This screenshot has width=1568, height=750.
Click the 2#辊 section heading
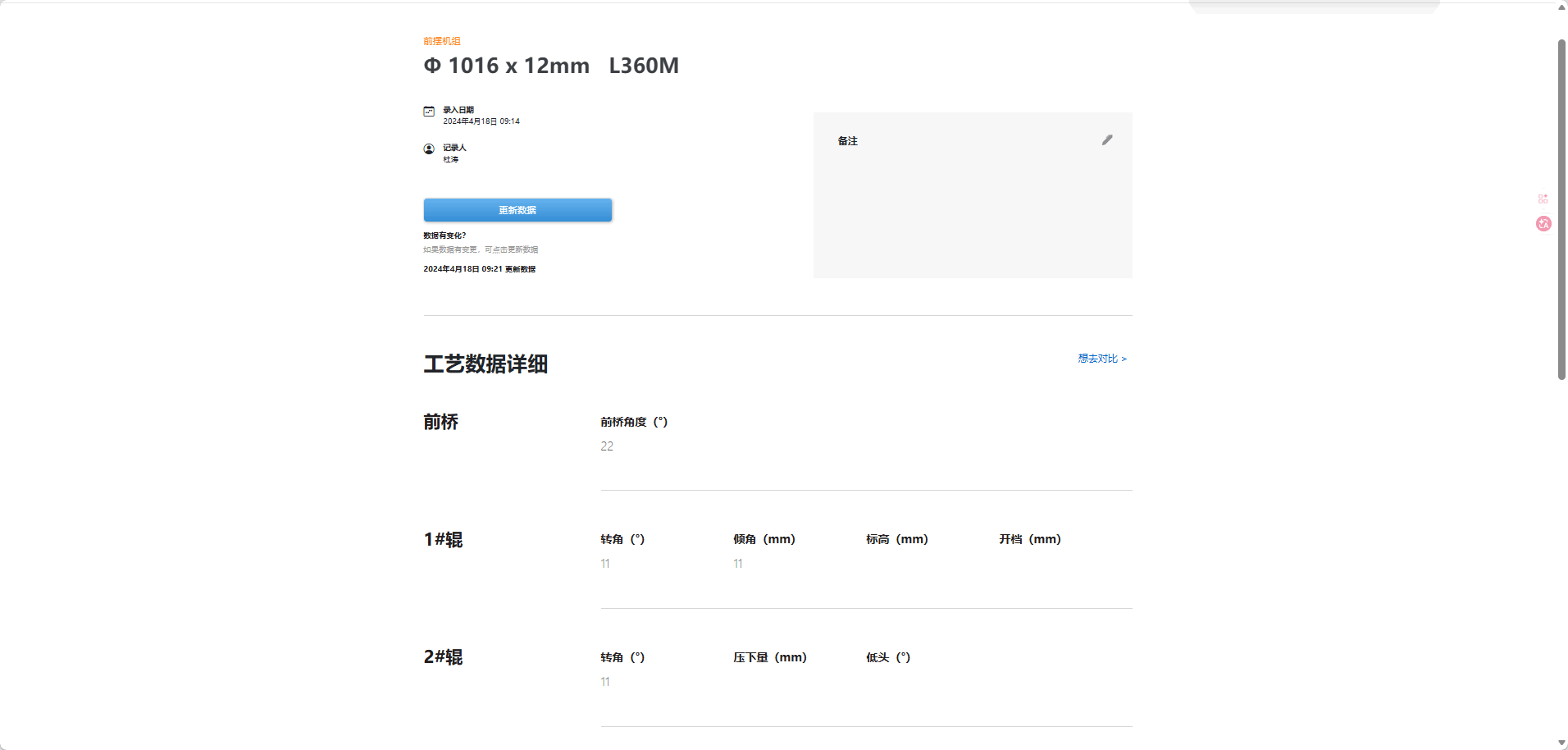(443, 657)
